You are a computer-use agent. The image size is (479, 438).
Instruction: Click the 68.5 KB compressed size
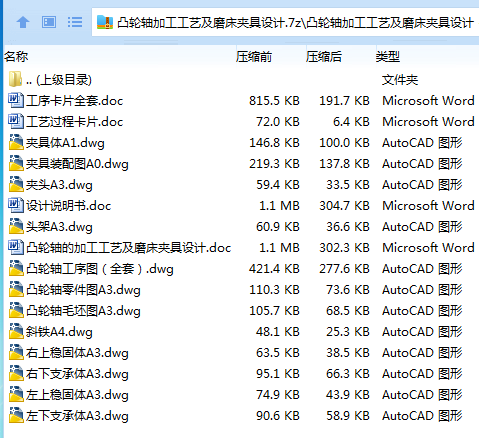348,311
